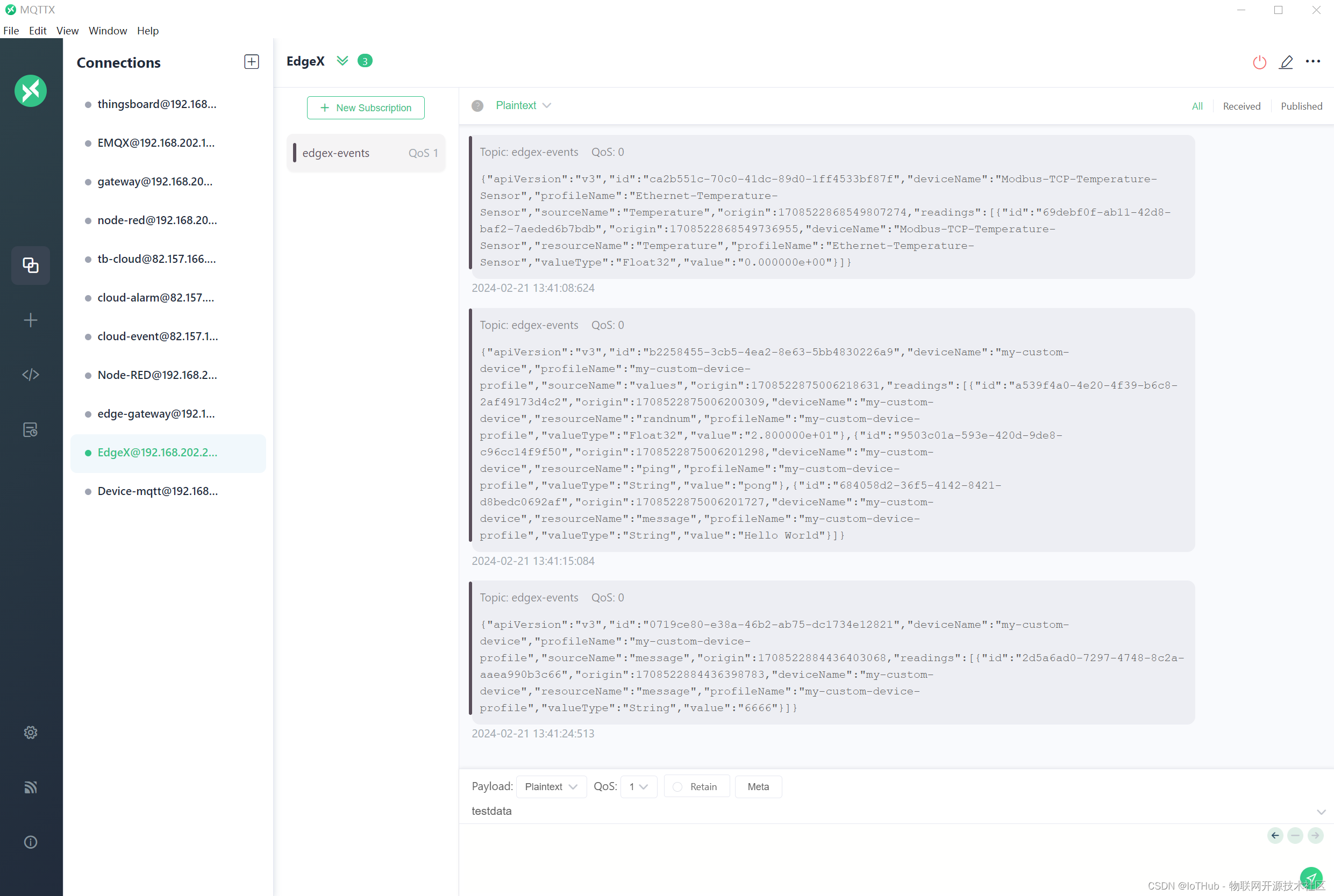1334x896 pixels.
Task: Open the Edit menu
Action: click(38, 31)
